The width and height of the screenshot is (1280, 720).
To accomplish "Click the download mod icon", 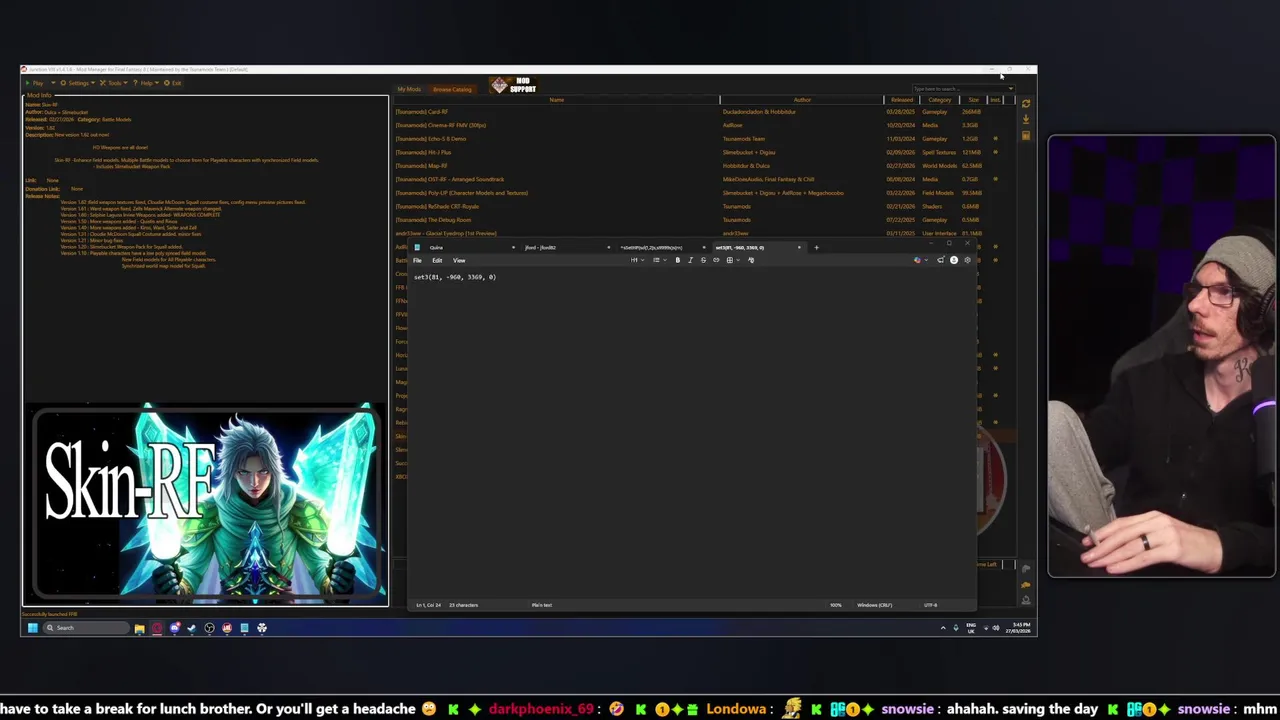I will [x=1026, y=119].
